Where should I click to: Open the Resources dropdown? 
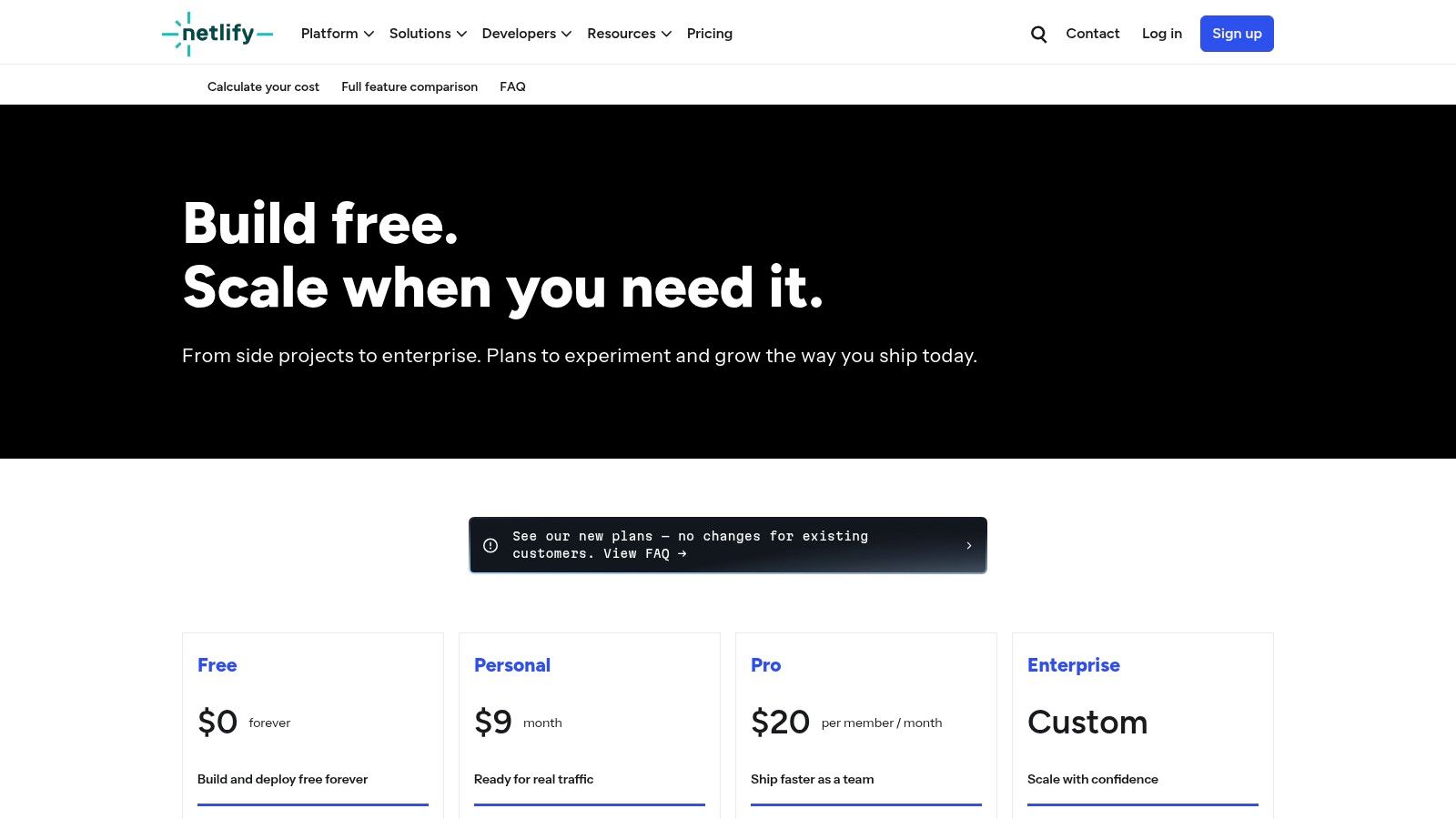pyautogui.click(x=629, y=34)
